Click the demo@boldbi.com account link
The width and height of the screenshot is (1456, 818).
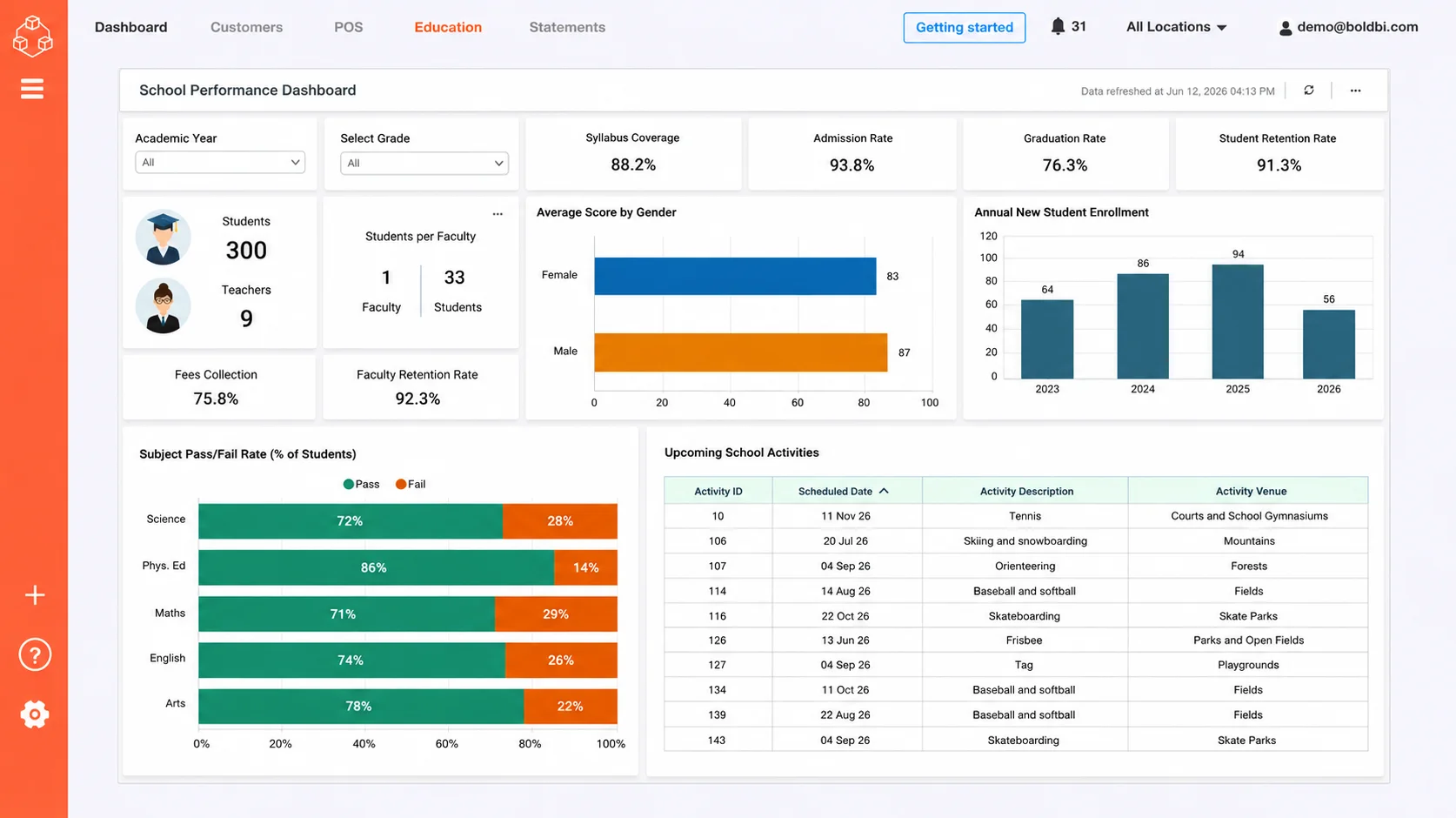(1357, 27)
